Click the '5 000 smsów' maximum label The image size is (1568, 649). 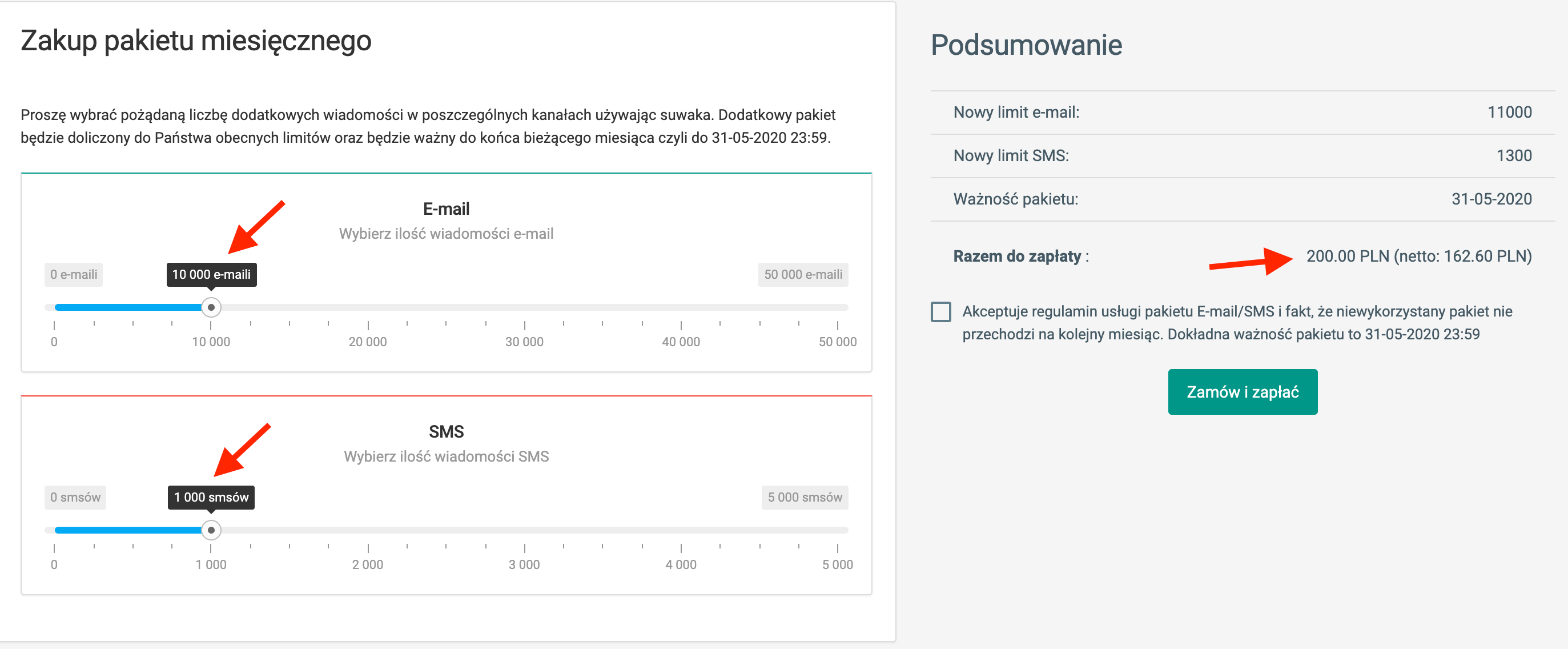pos(805,498)
